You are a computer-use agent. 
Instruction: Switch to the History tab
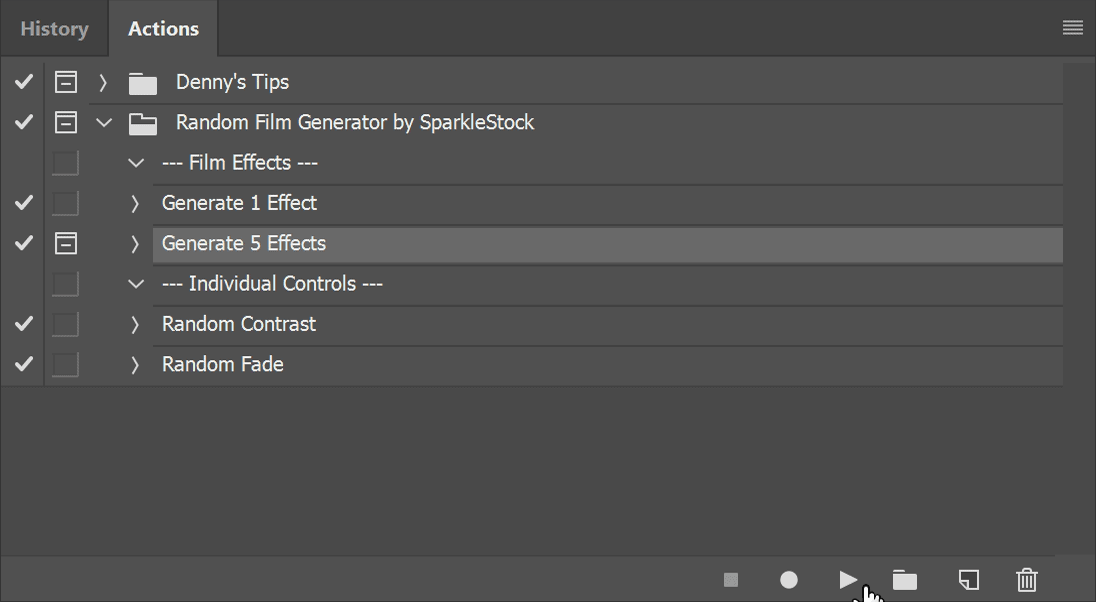click(55, 29)
